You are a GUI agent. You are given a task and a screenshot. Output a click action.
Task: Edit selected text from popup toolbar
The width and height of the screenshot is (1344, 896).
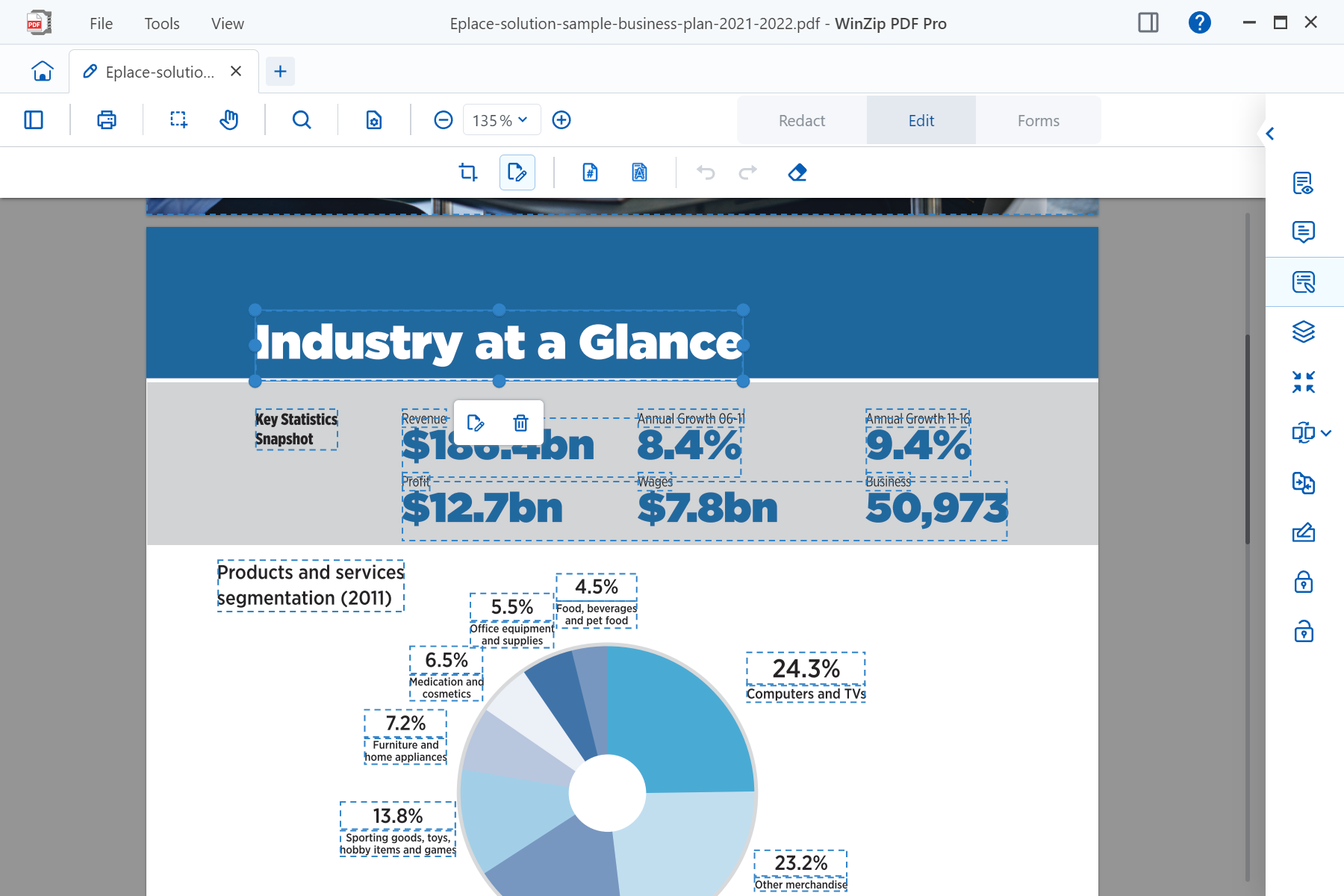(476, 423)
